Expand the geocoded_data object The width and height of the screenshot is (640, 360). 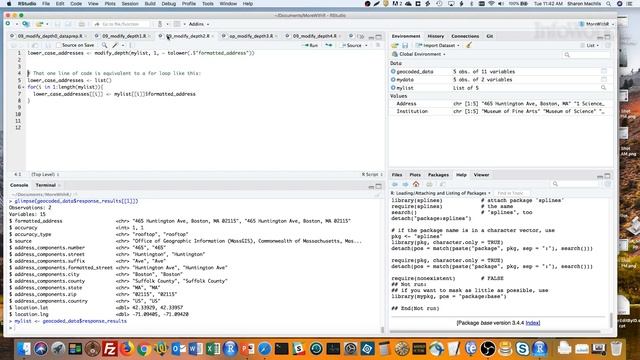[393, 71]
